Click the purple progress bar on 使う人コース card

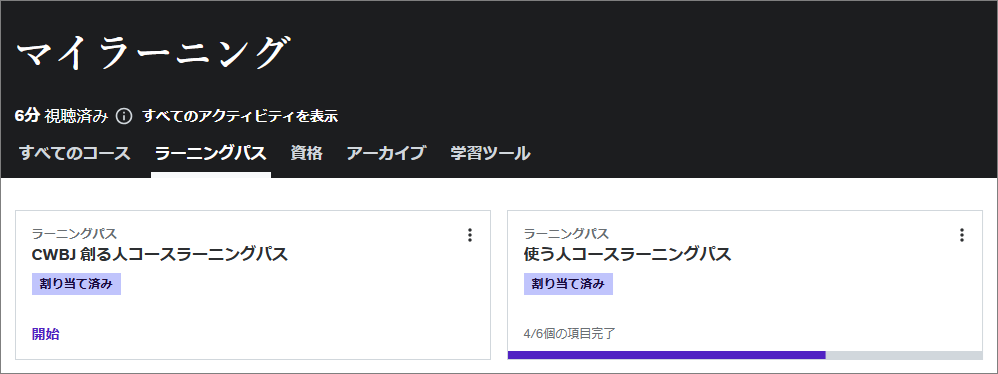coord(666,355)
